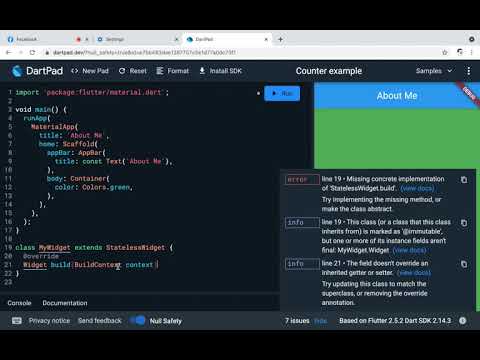Open a new browser tab

[280, 39]
